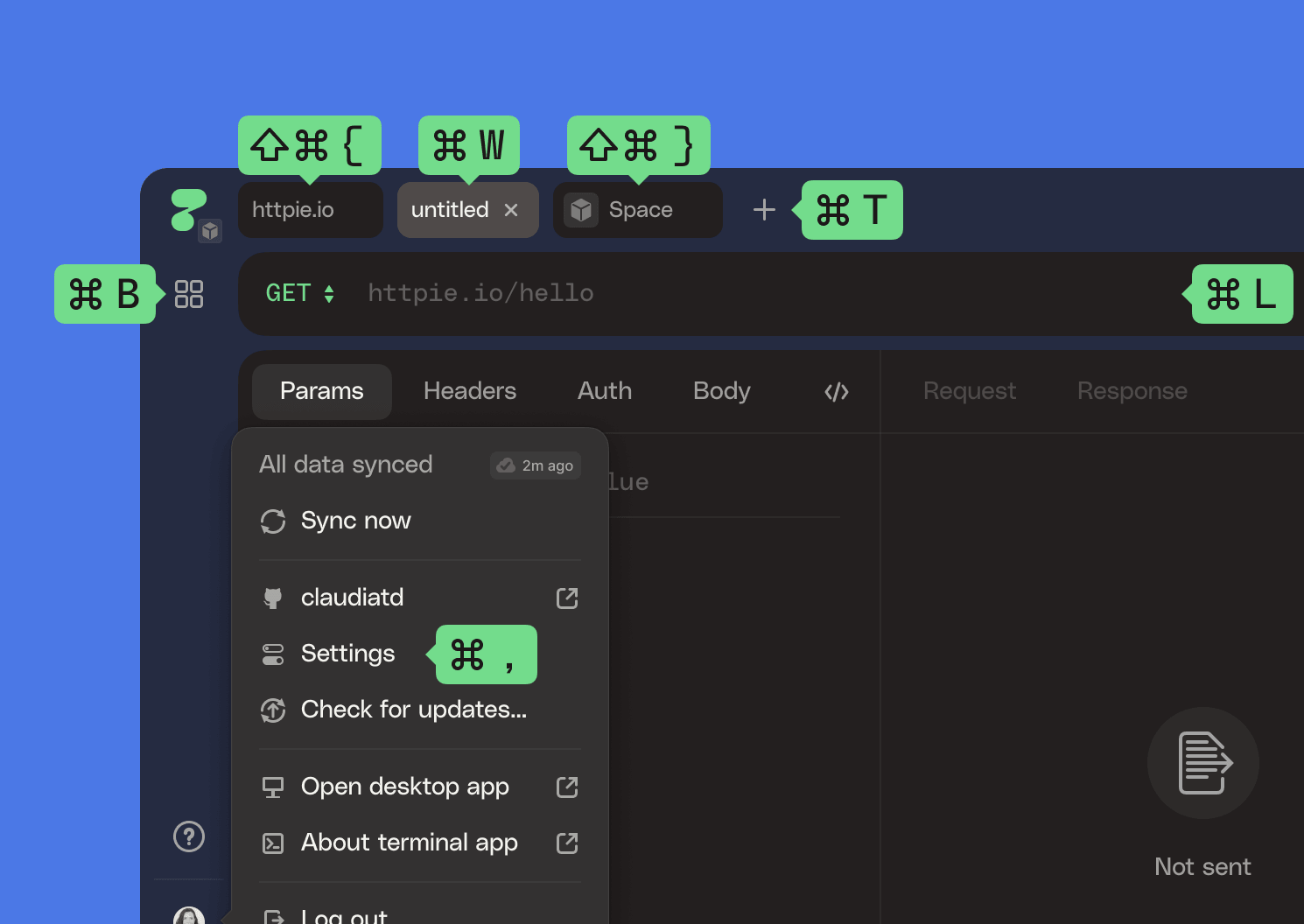The image size is (1304, 924).
Task: Click the terminal prompt icon
Action: pyautogui.click(x=273, y=843)
